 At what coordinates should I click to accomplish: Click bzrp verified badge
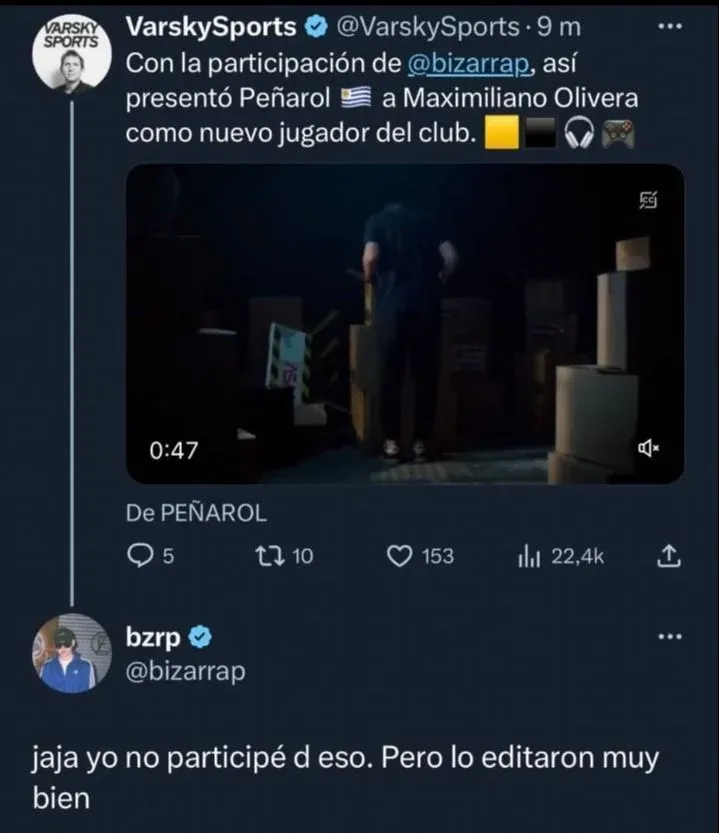tap(200, 637)
